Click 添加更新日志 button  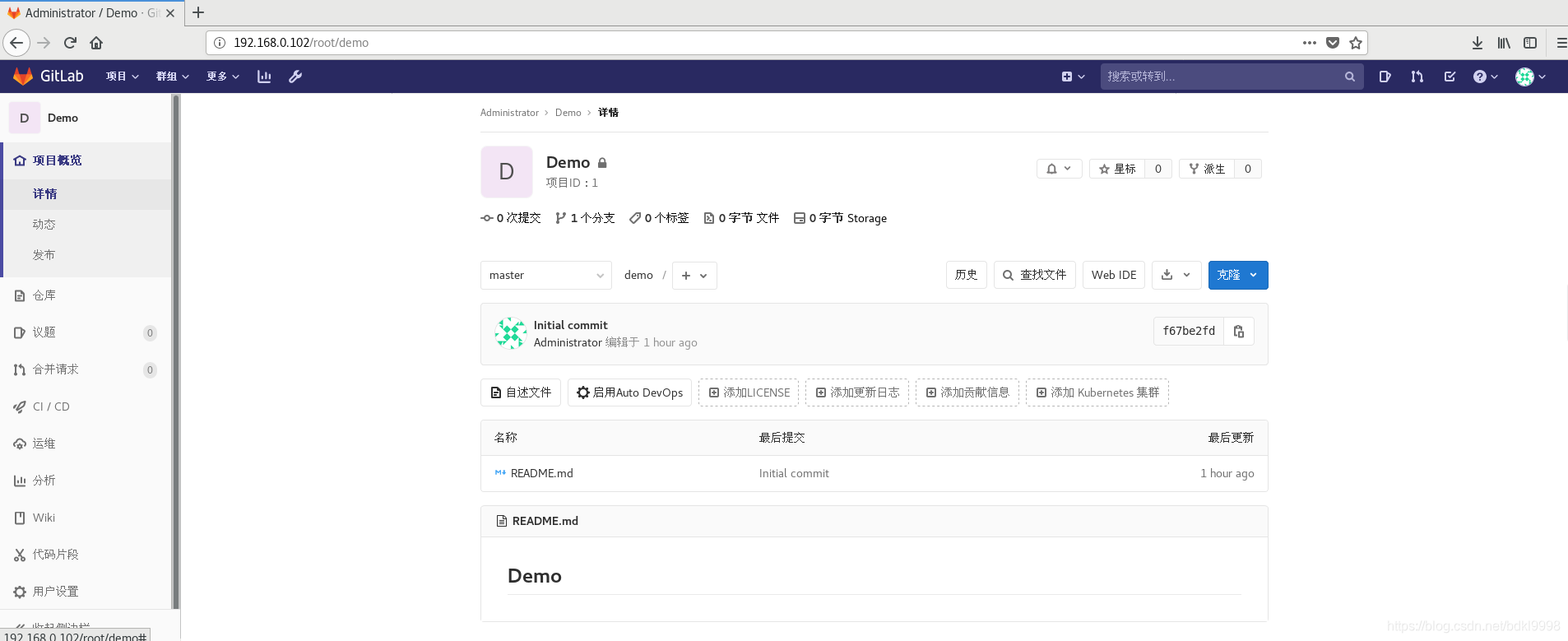click(x=857, y=392)
